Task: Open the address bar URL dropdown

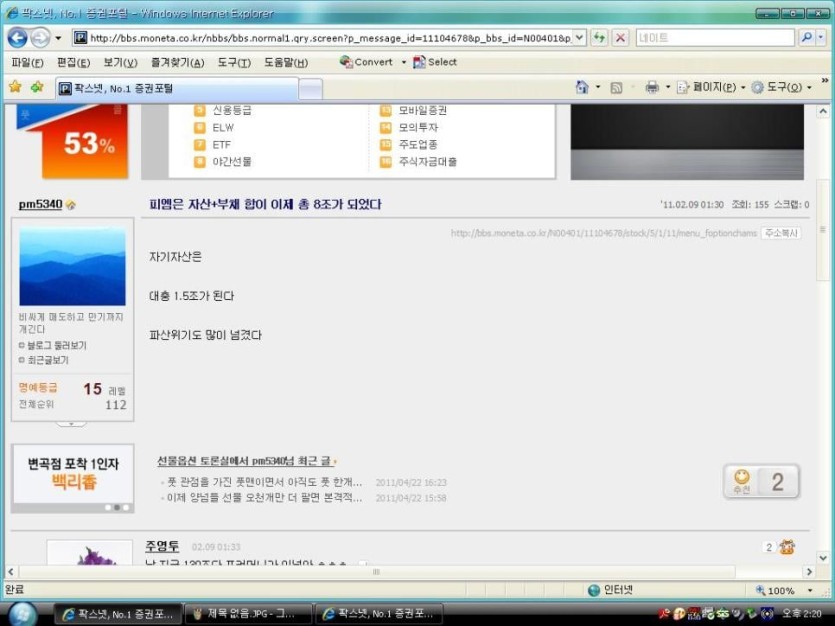Action: click(x=579, y=38)
